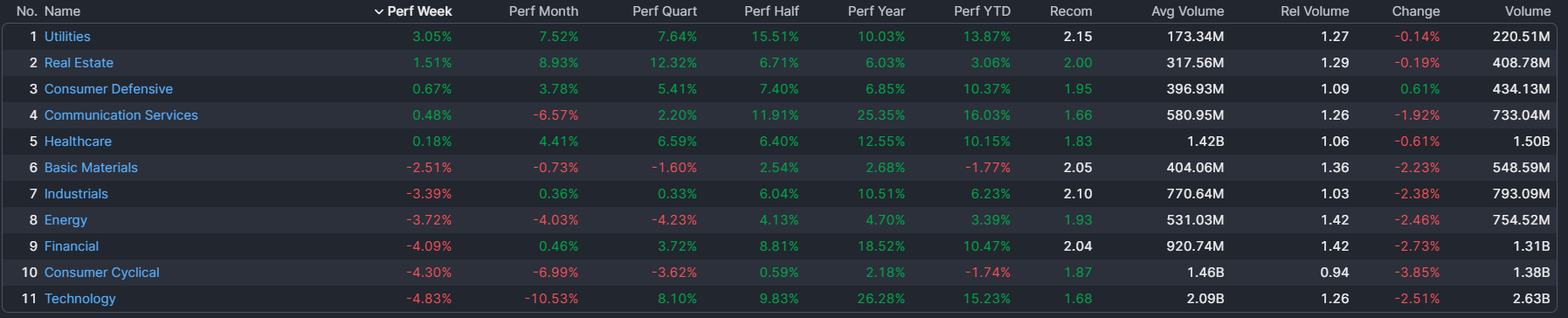Click the sort arrow beside Perf Week
The width and height of the screenshot is (1568, 318).
(378, 11)
